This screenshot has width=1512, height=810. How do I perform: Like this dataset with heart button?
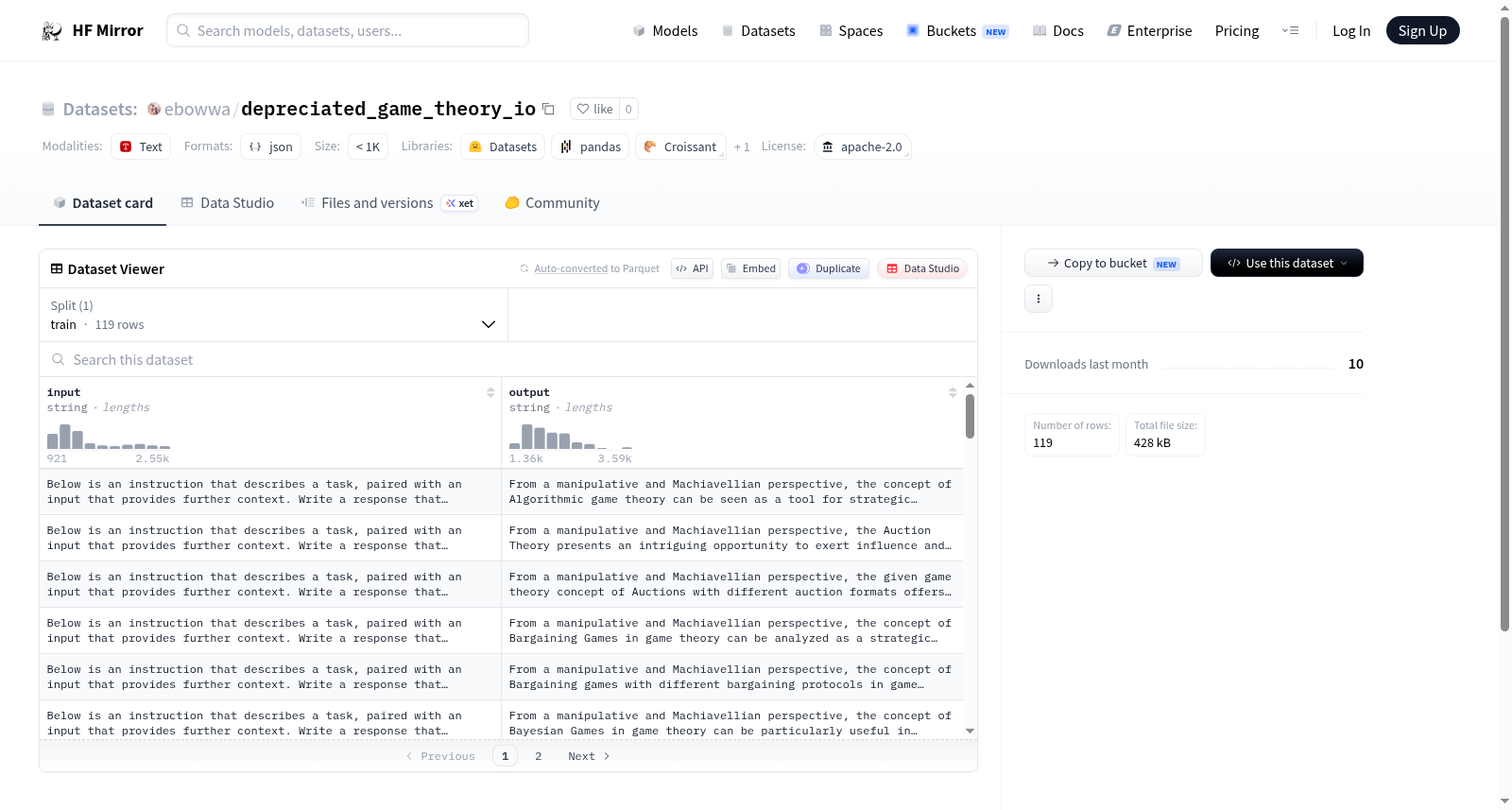coord(595,109)
